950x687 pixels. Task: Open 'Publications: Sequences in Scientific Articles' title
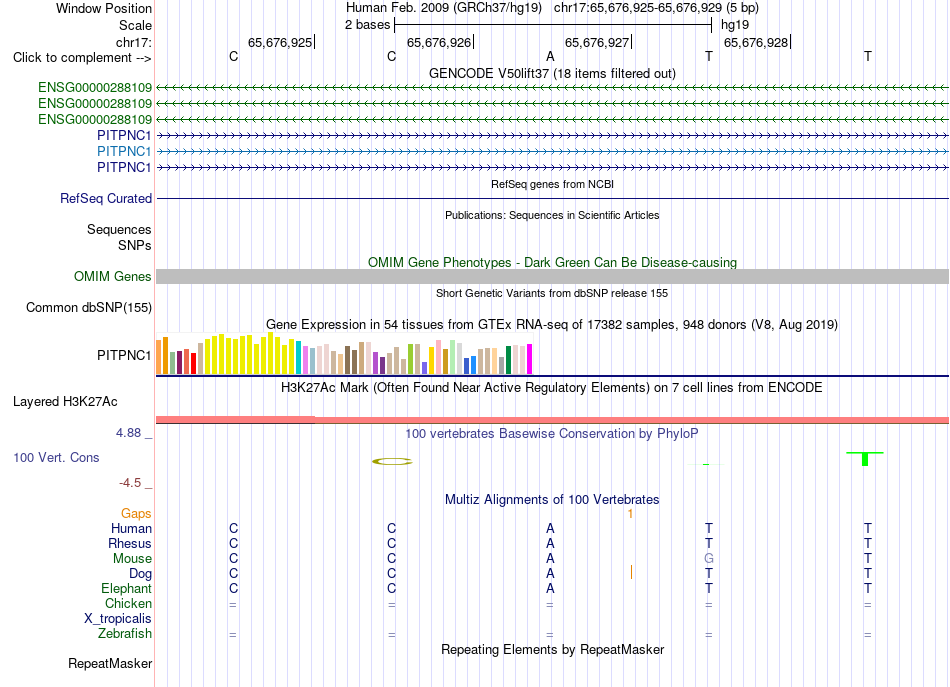click(x=552, y=215)
